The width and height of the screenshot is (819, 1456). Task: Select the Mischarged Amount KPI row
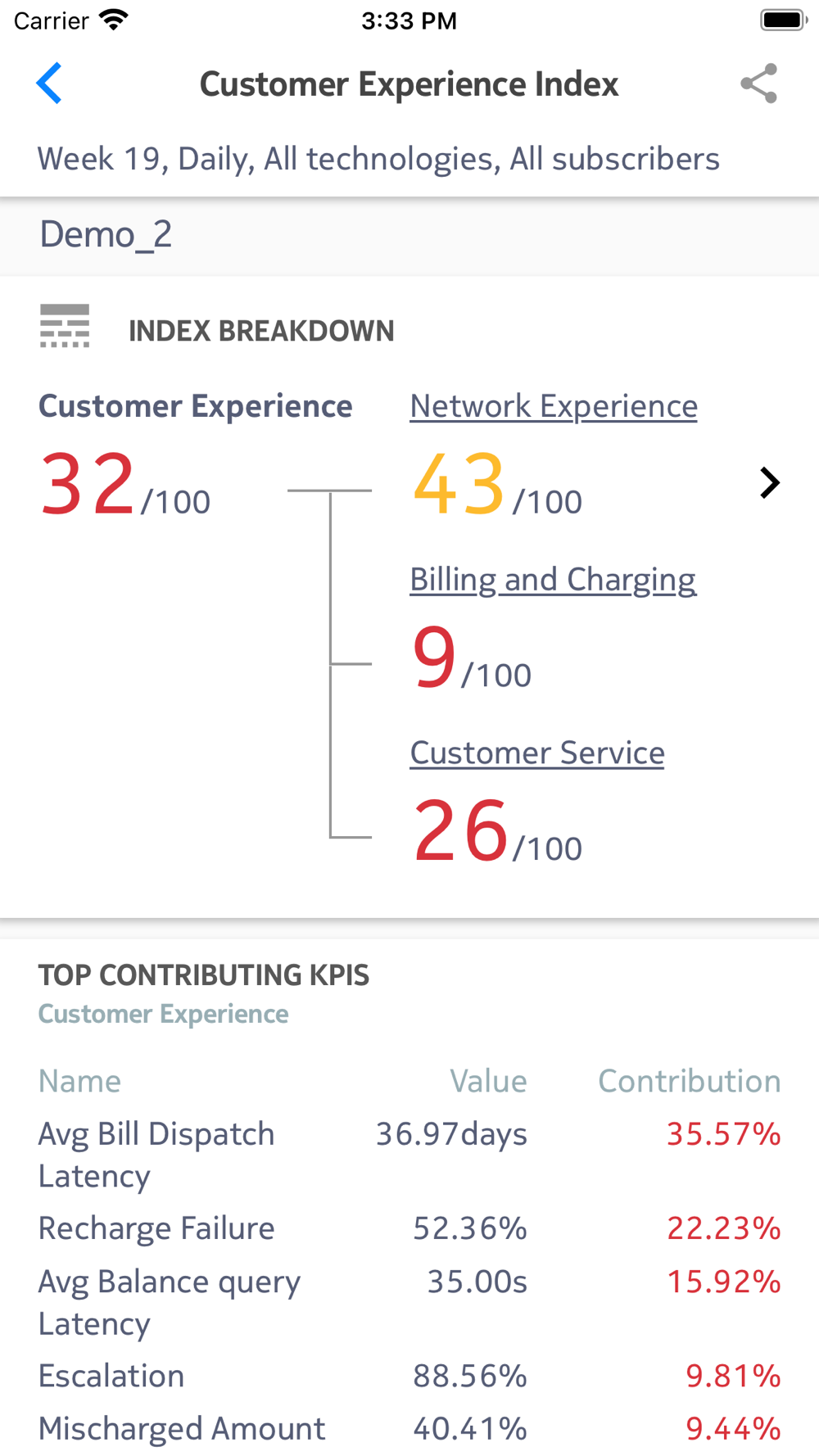click(x=409, y=1429)
